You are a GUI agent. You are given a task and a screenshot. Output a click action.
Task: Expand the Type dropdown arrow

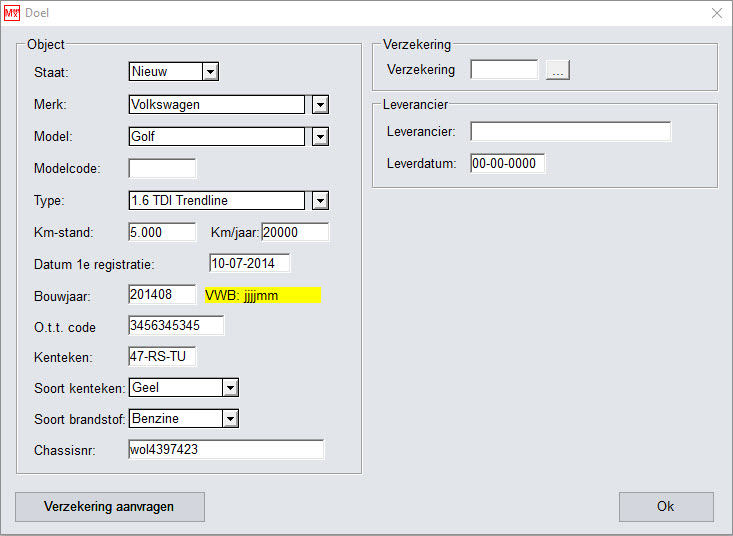(x=320, y=201)
